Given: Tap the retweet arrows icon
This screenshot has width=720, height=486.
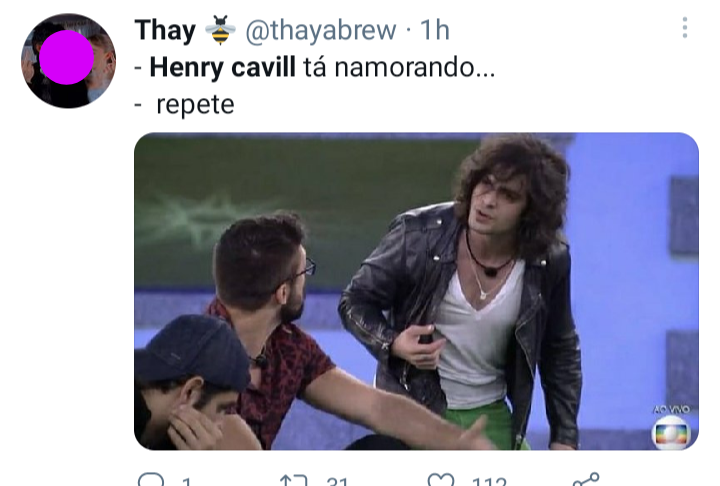Looking at the screenshot, I should pos(293,480).
